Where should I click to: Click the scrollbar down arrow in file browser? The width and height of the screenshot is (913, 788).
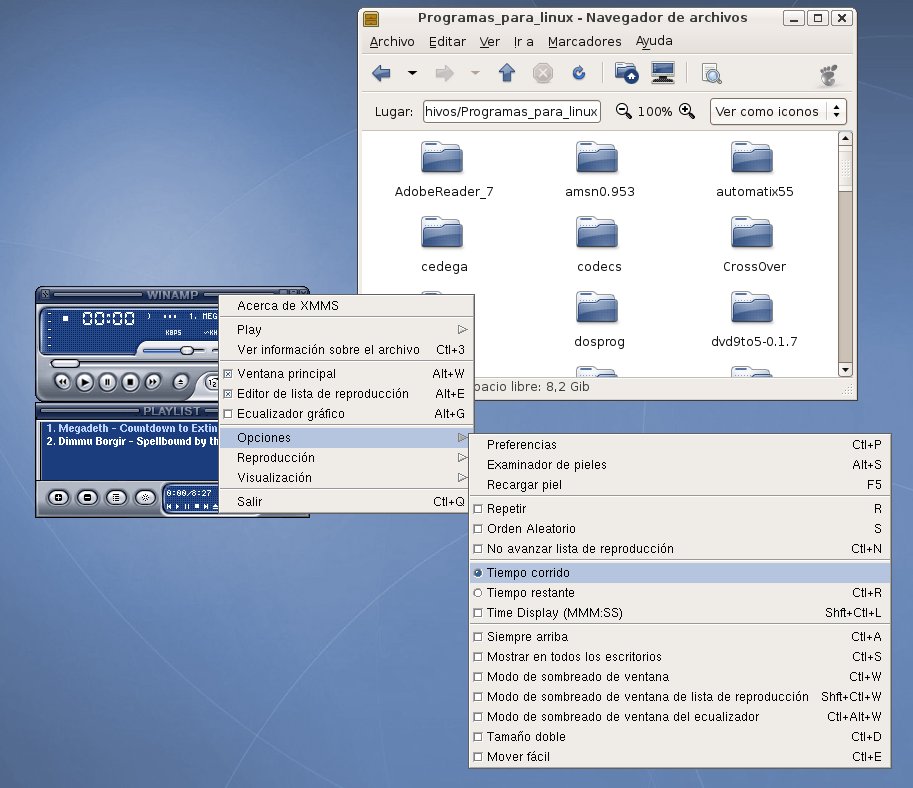click(x=845, y=369)
